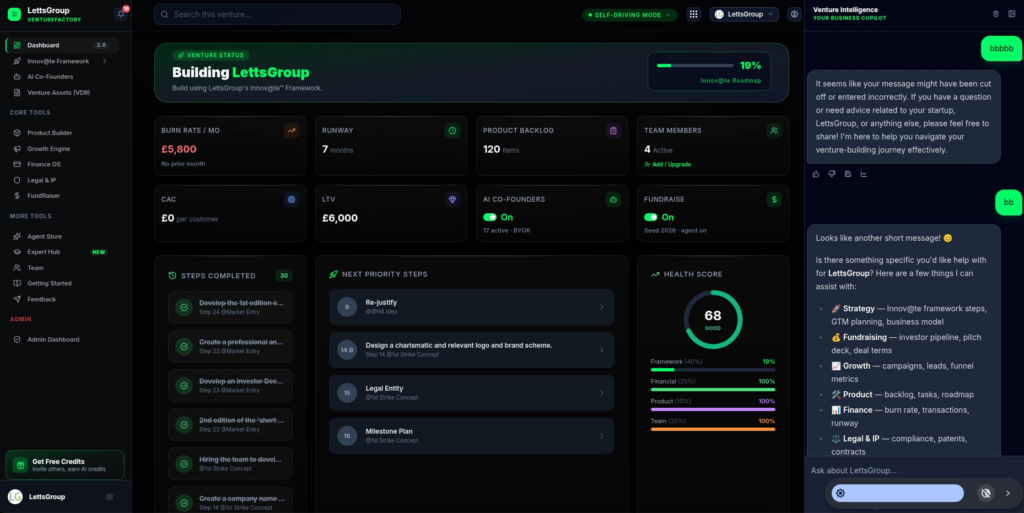Save the first chat reply
The width and height of the screenshot is (1024, 513).
(x=848, y=174)
